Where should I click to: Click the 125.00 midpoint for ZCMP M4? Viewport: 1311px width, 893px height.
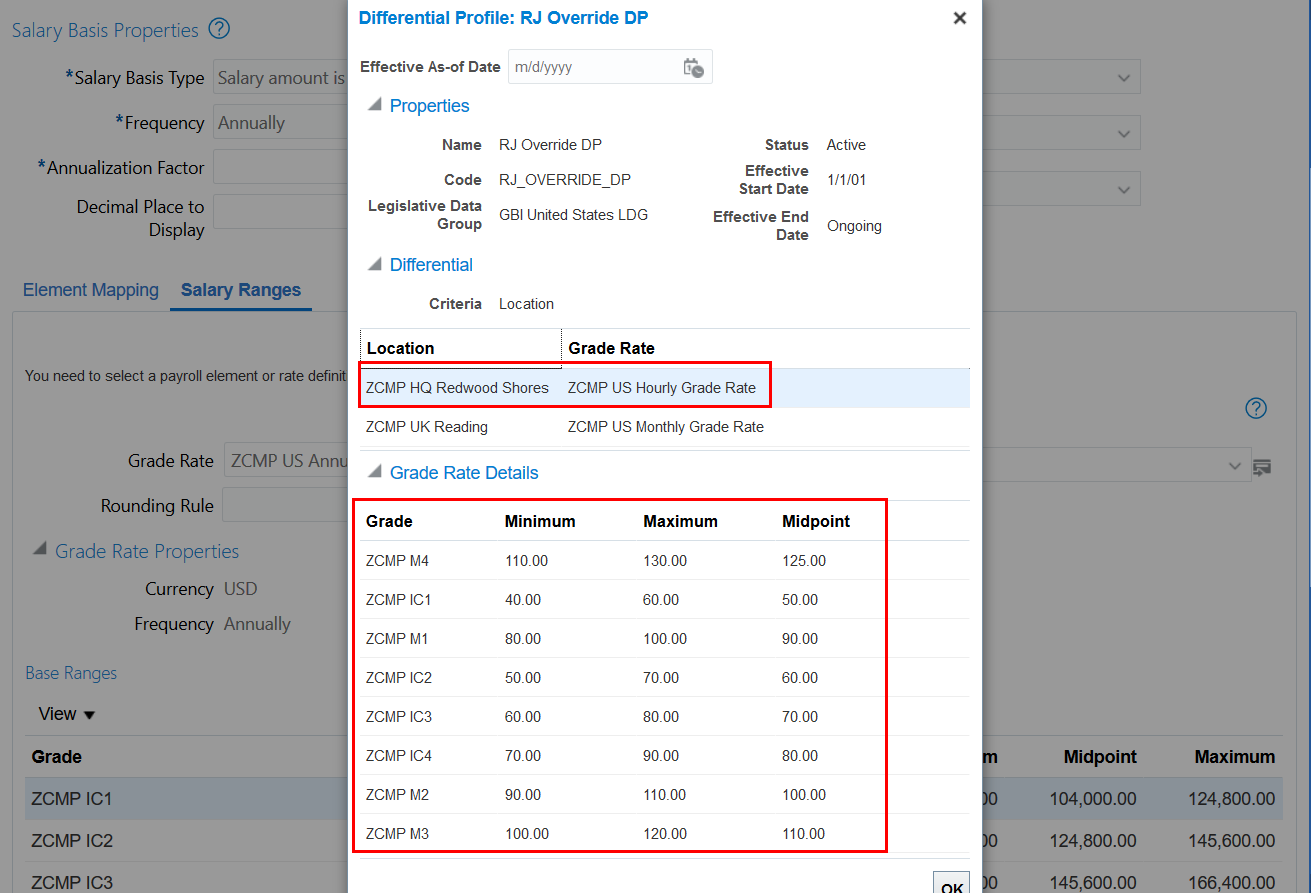coord(804,561)
